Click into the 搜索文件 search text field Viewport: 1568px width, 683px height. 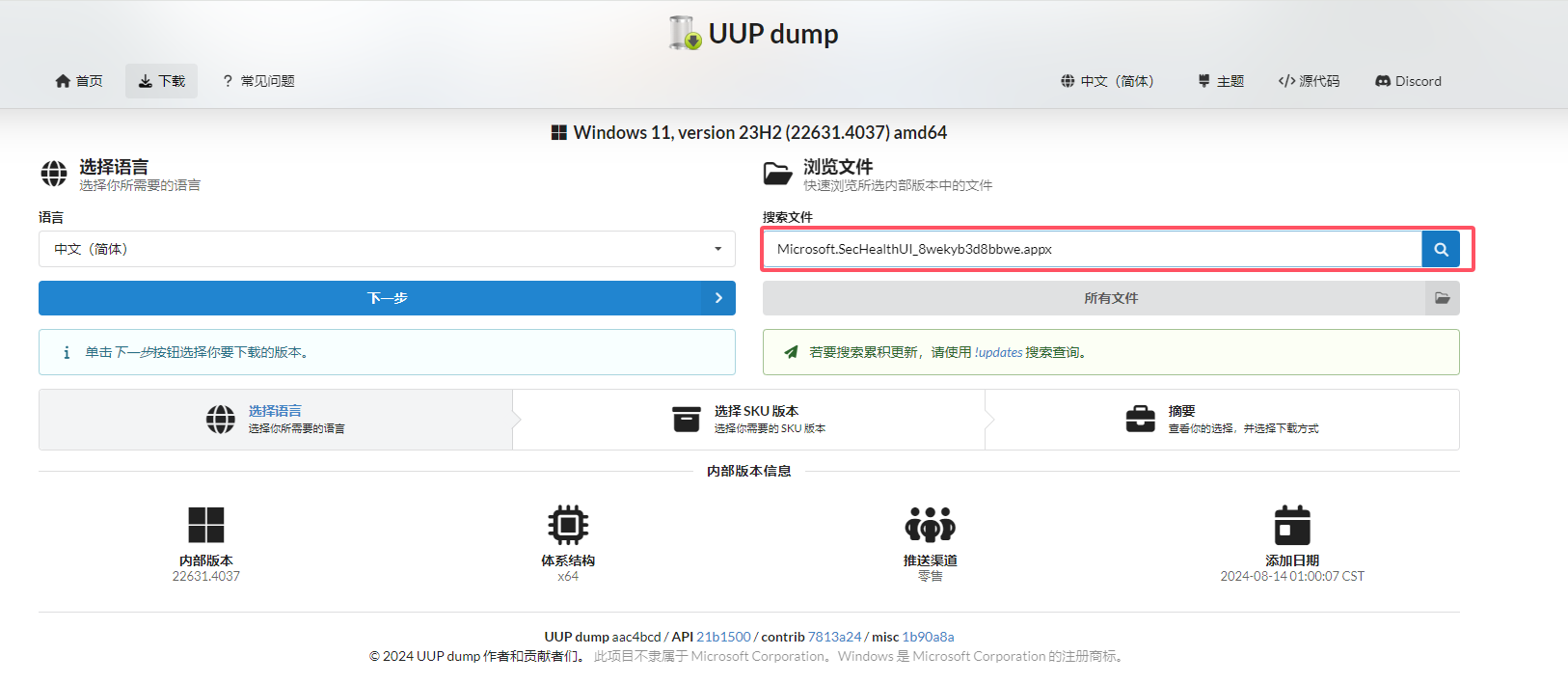pos(1092,249)
